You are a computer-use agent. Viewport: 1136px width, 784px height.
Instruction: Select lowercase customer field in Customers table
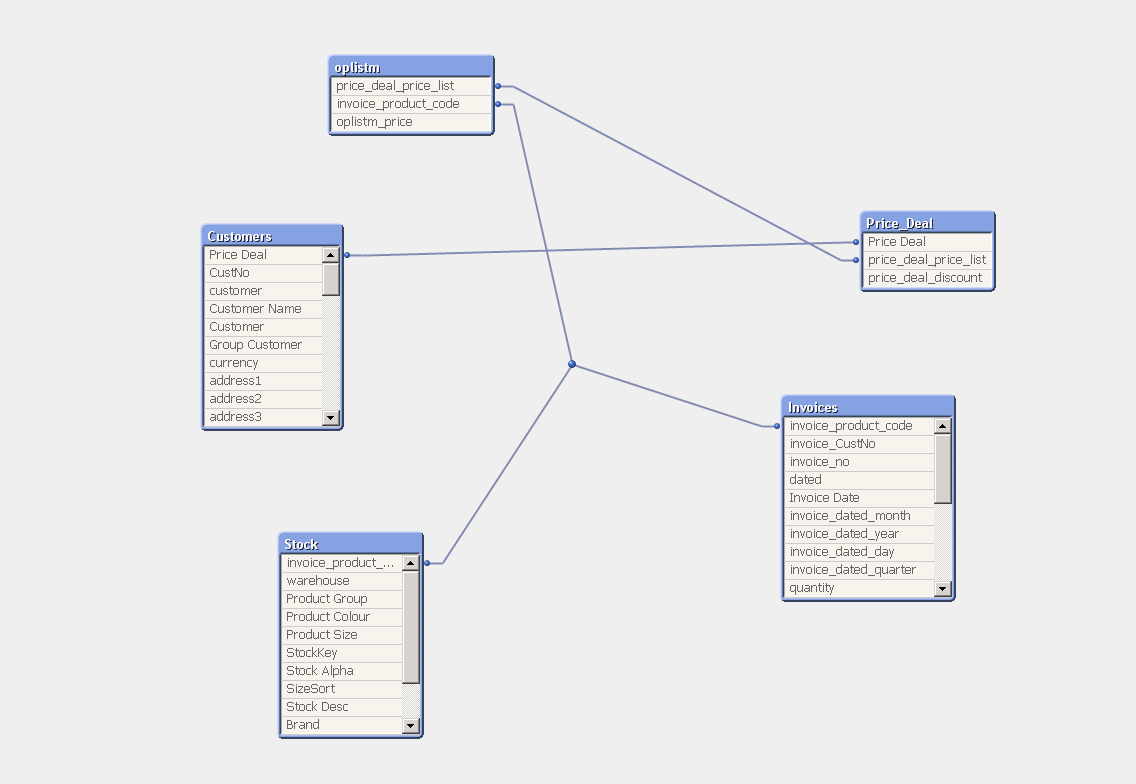[x=263, y=291]
